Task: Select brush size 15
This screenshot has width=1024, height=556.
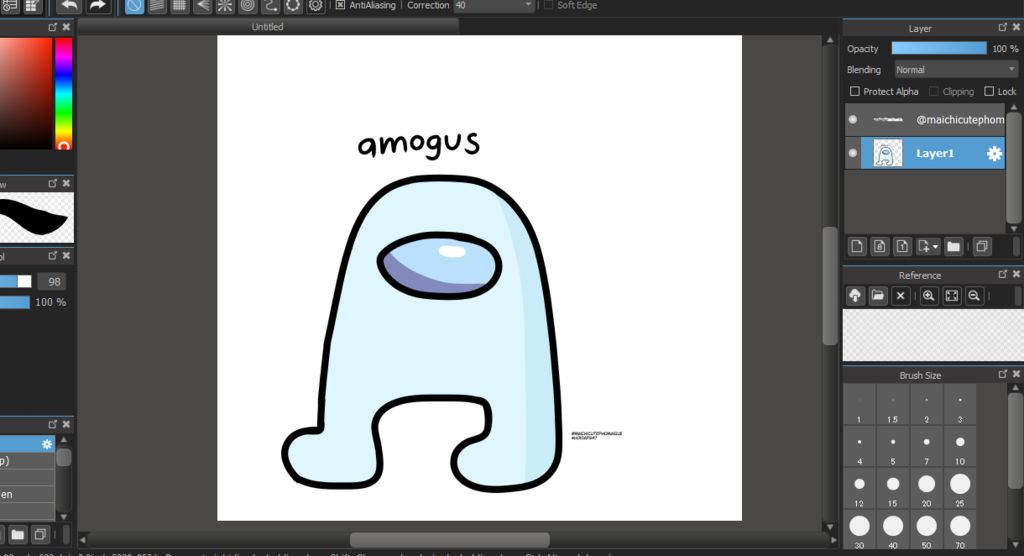Action: tap(892, 489)
